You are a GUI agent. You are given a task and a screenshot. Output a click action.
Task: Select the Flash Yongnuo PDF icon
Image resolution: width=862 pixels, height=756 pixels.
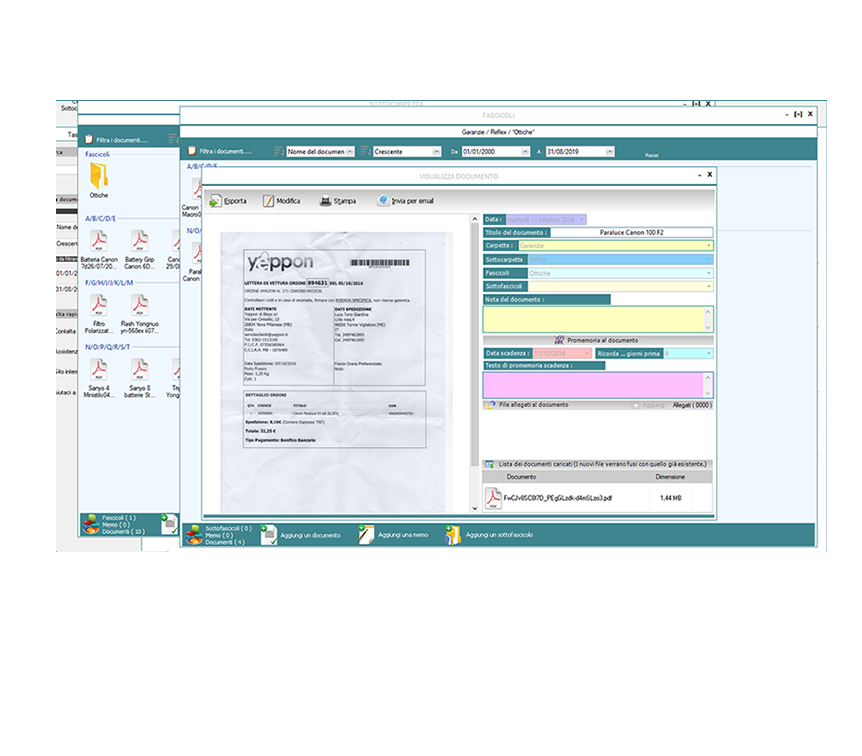pyautogui.click(x=139, y=305)
